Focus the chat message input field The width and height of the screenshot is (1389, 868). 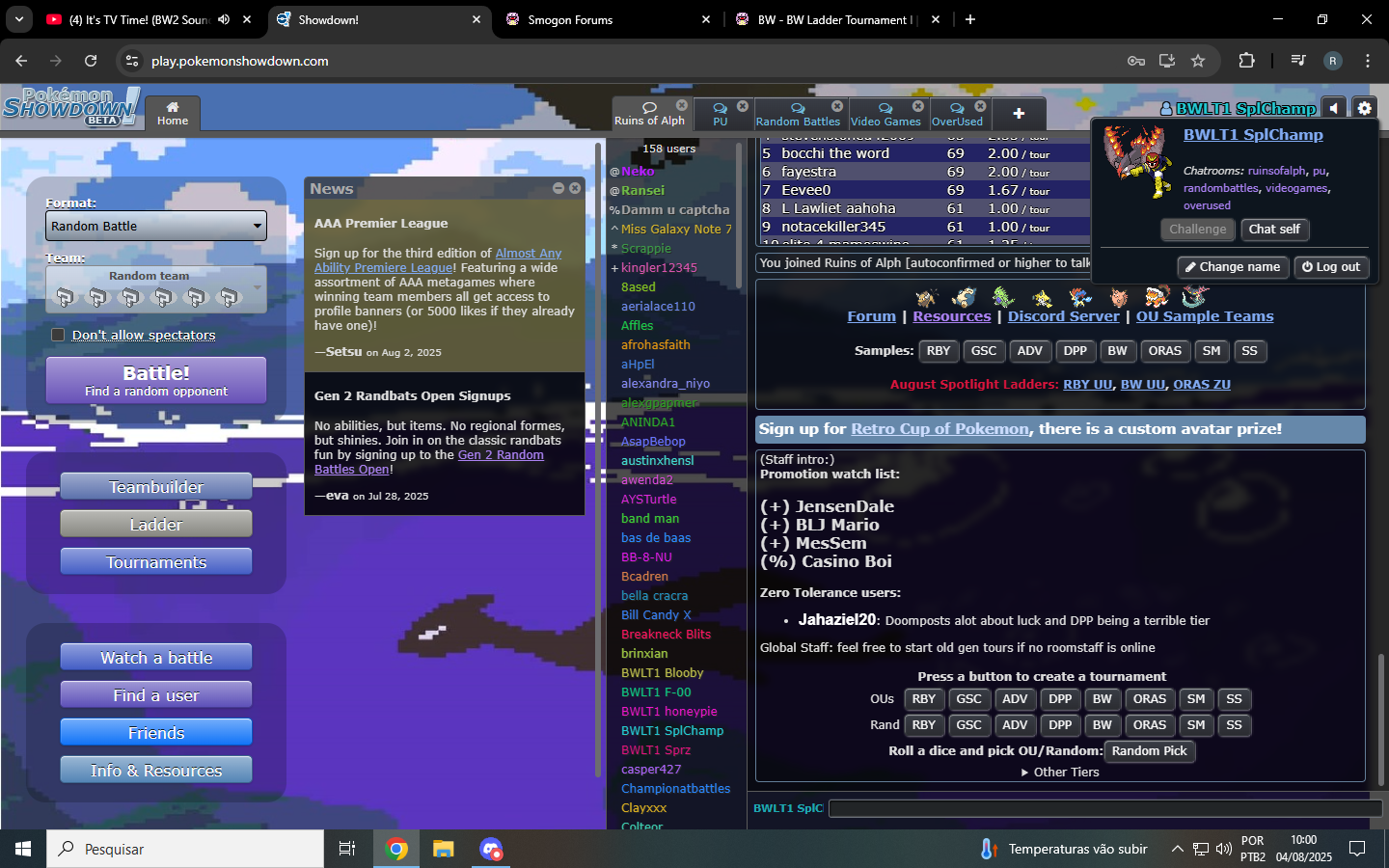(x=1105, y=808)
